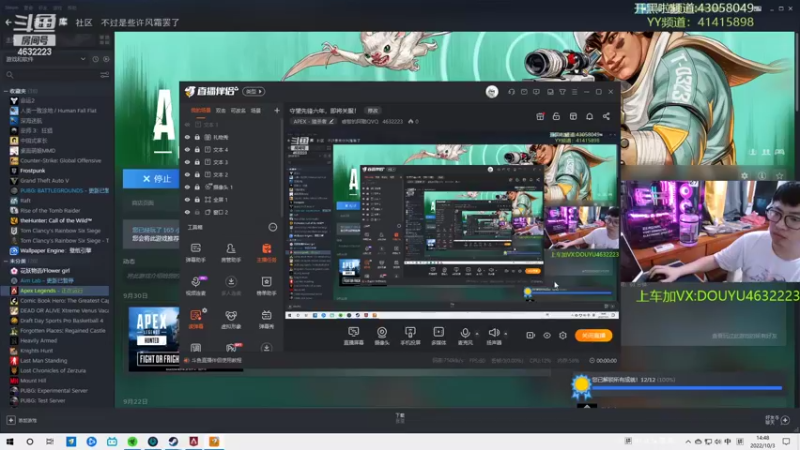This screenshot has width=800, height=450.
Task: Toggle visibility of the 摄像头 1 source
Action: (x=187, y=187)
